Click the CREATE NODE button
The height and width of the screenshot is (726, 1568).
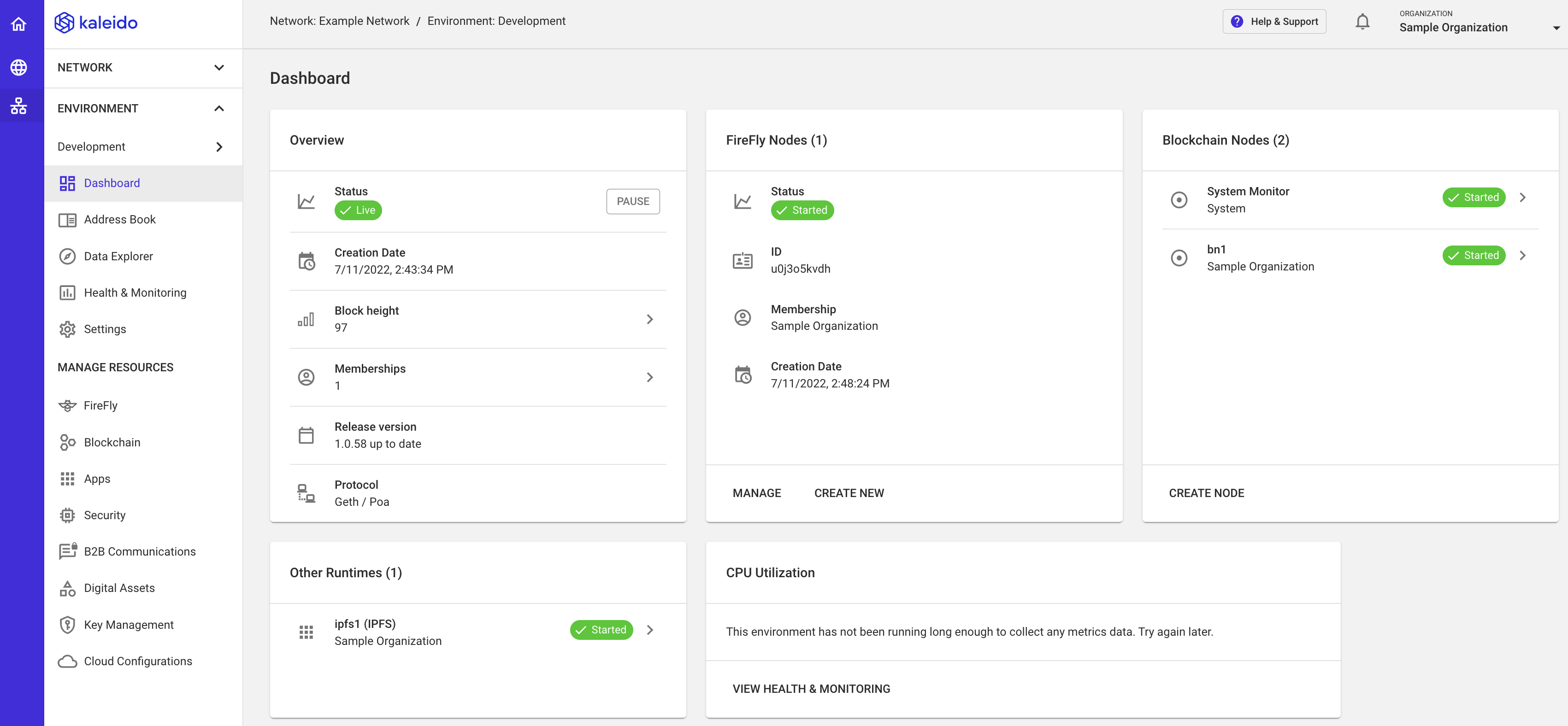pos(1206,493)
